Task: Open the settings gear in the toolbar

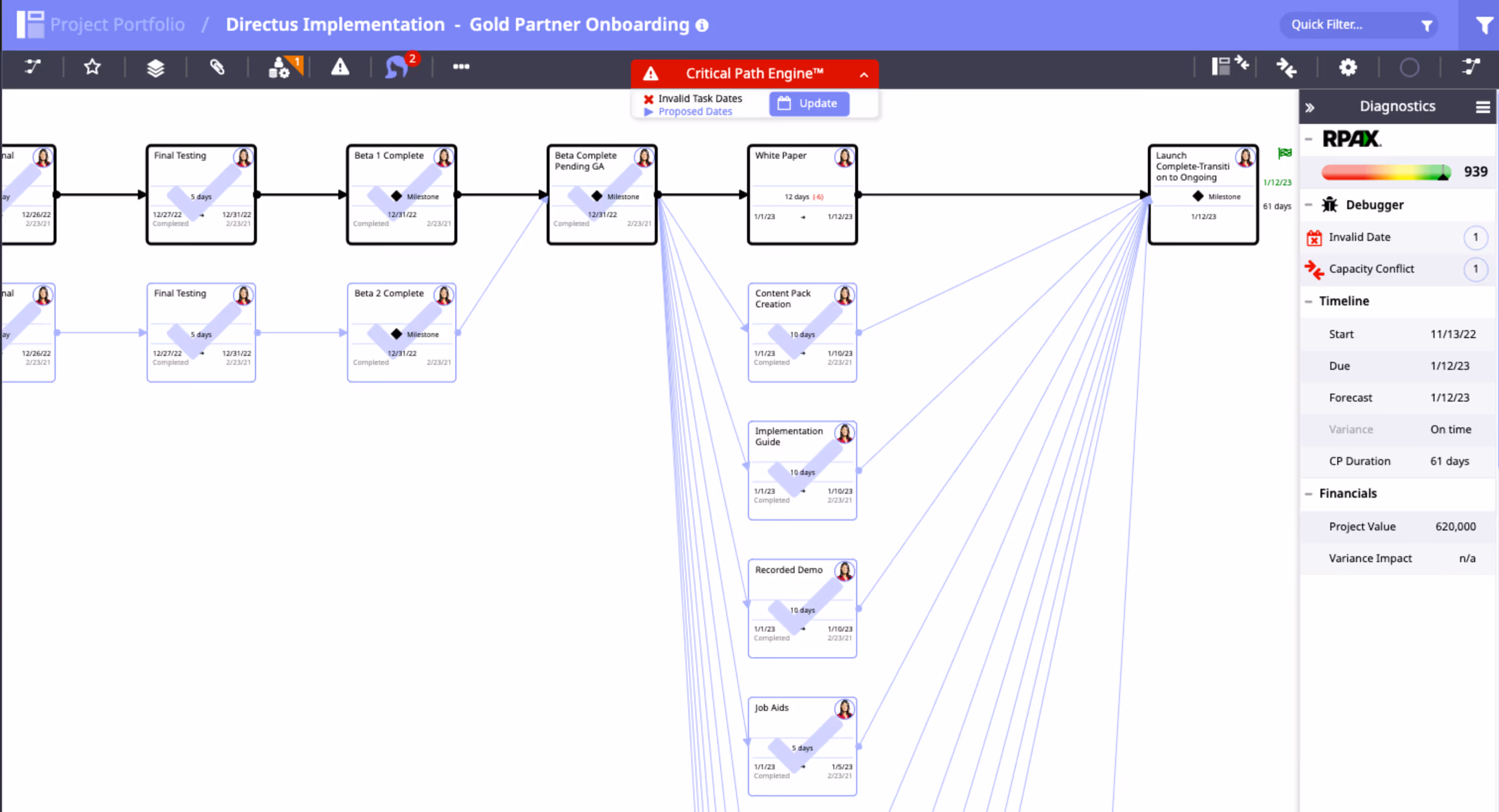Action: click(x=1348, y=67)
